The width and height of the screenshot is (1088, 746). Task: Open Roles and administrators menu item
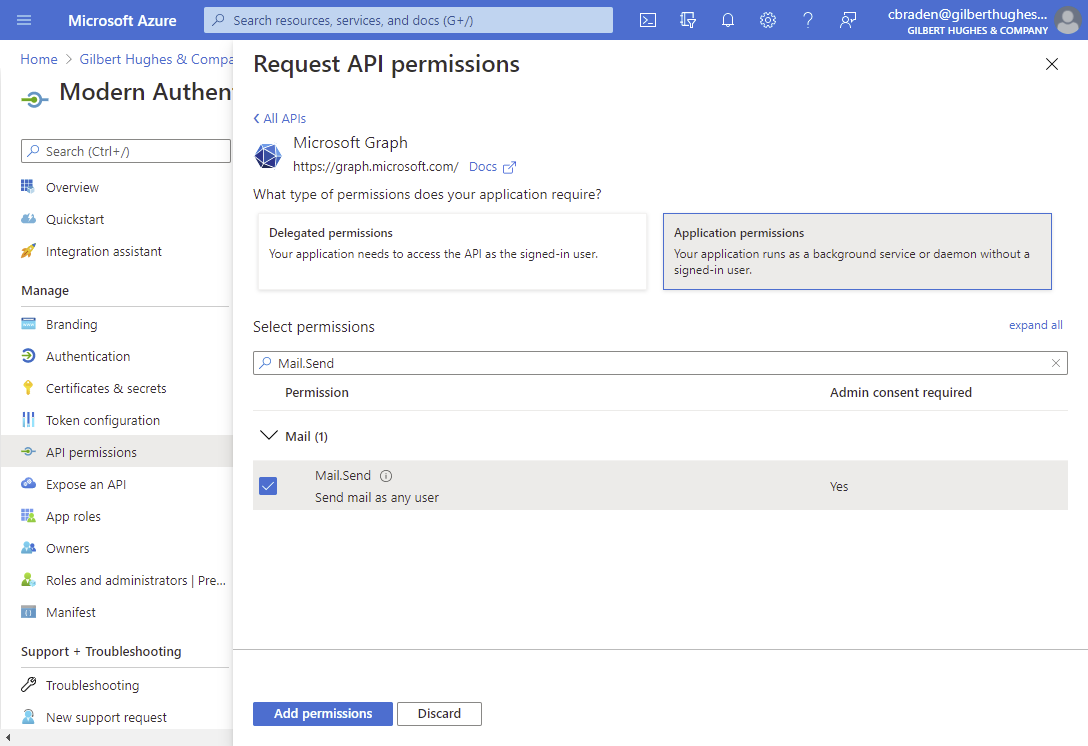click(x=135, y=580)
